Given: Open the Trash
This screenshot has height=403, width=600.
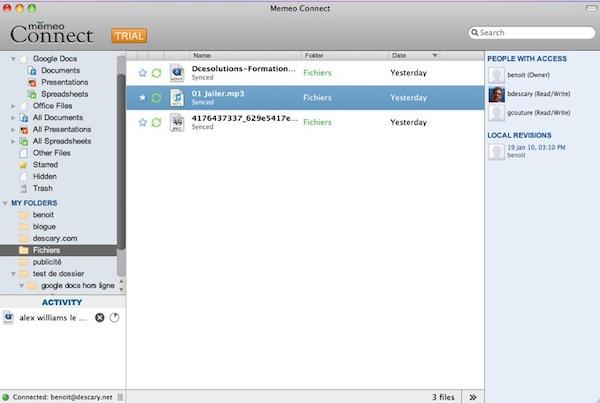Looking at the screenshot, I should point(42,188).
